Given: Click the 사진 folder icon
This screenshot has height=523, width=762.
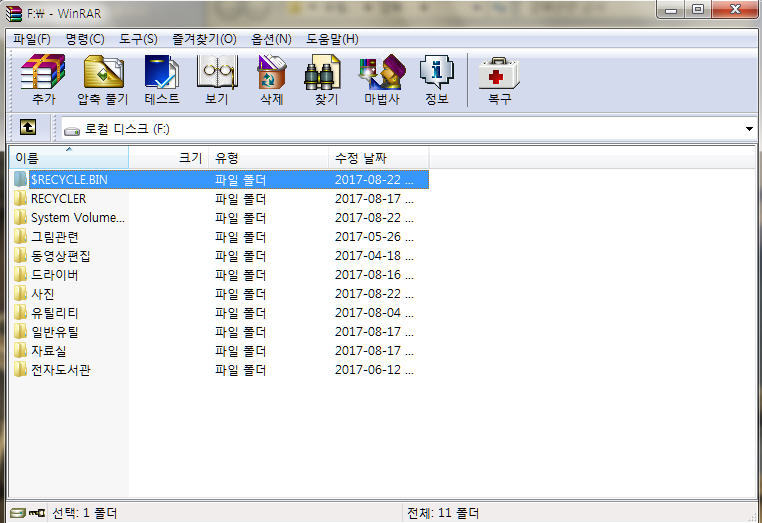Looking at the screenshot, I should (x=20, y=294).
